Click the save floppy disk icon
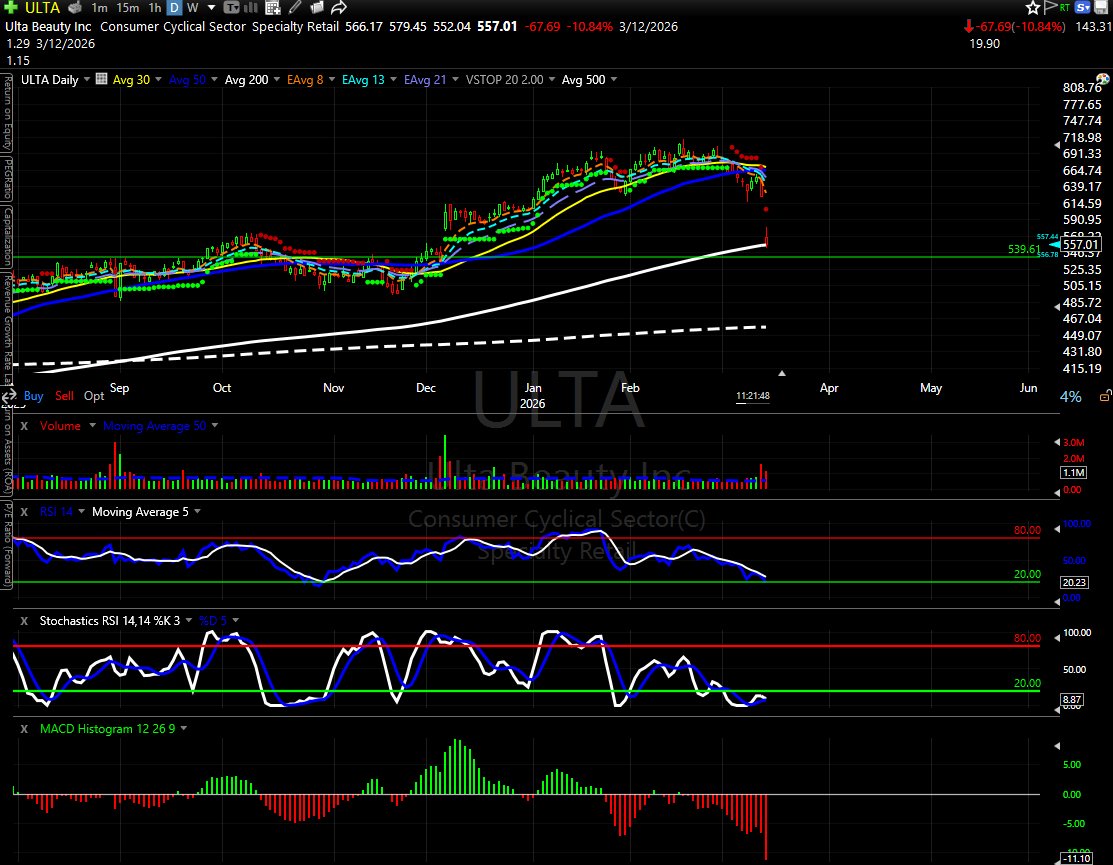This screenshot has height=865, width=1113. coord(1101,8)
